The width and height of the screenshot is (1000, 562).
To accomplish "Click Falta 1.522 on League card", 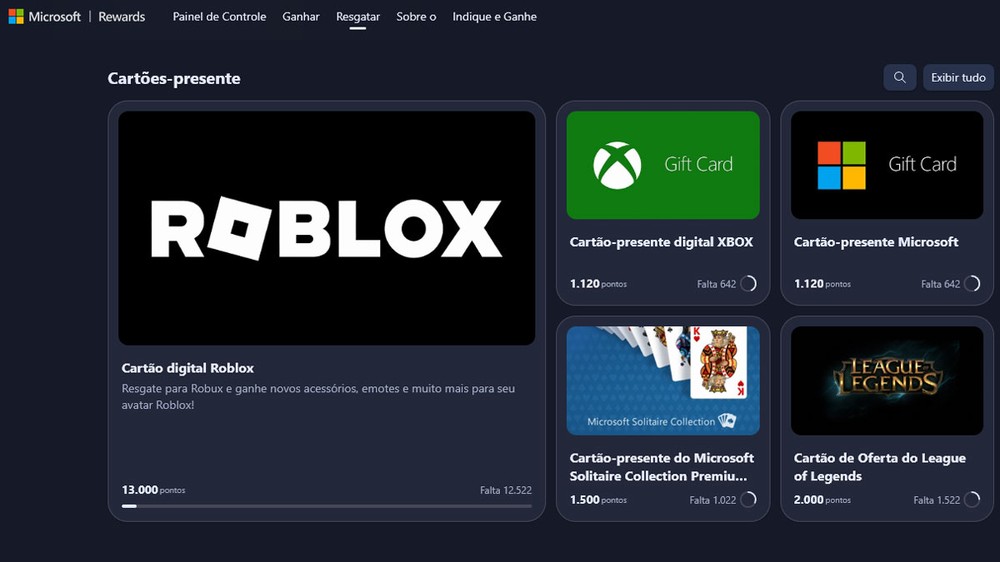I will coord(936,500).
